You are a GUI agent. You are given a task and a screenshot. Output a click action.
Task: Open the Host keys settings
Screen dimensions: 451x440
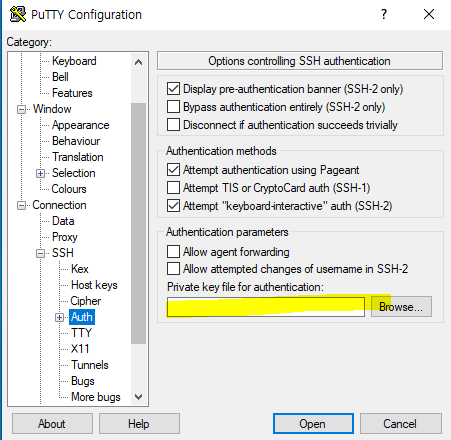[94, 285]
